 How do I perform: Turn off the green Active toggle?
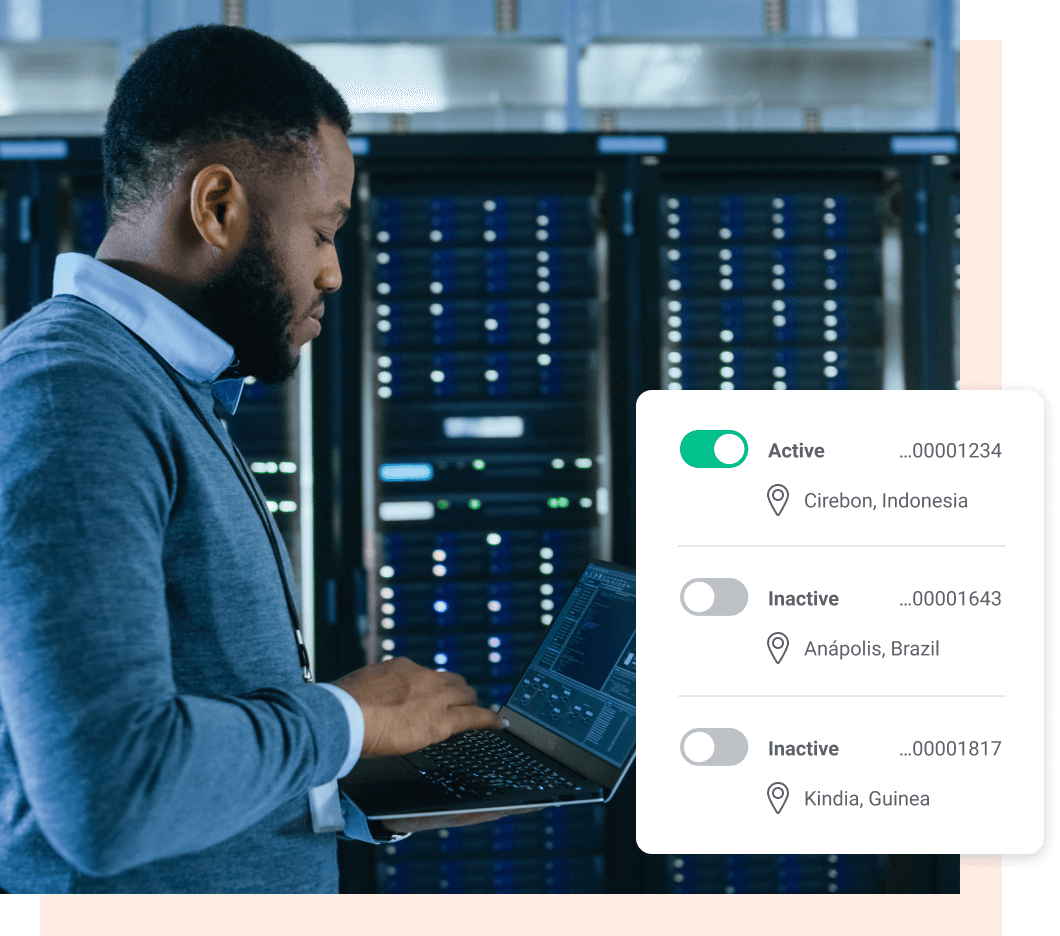713,449
